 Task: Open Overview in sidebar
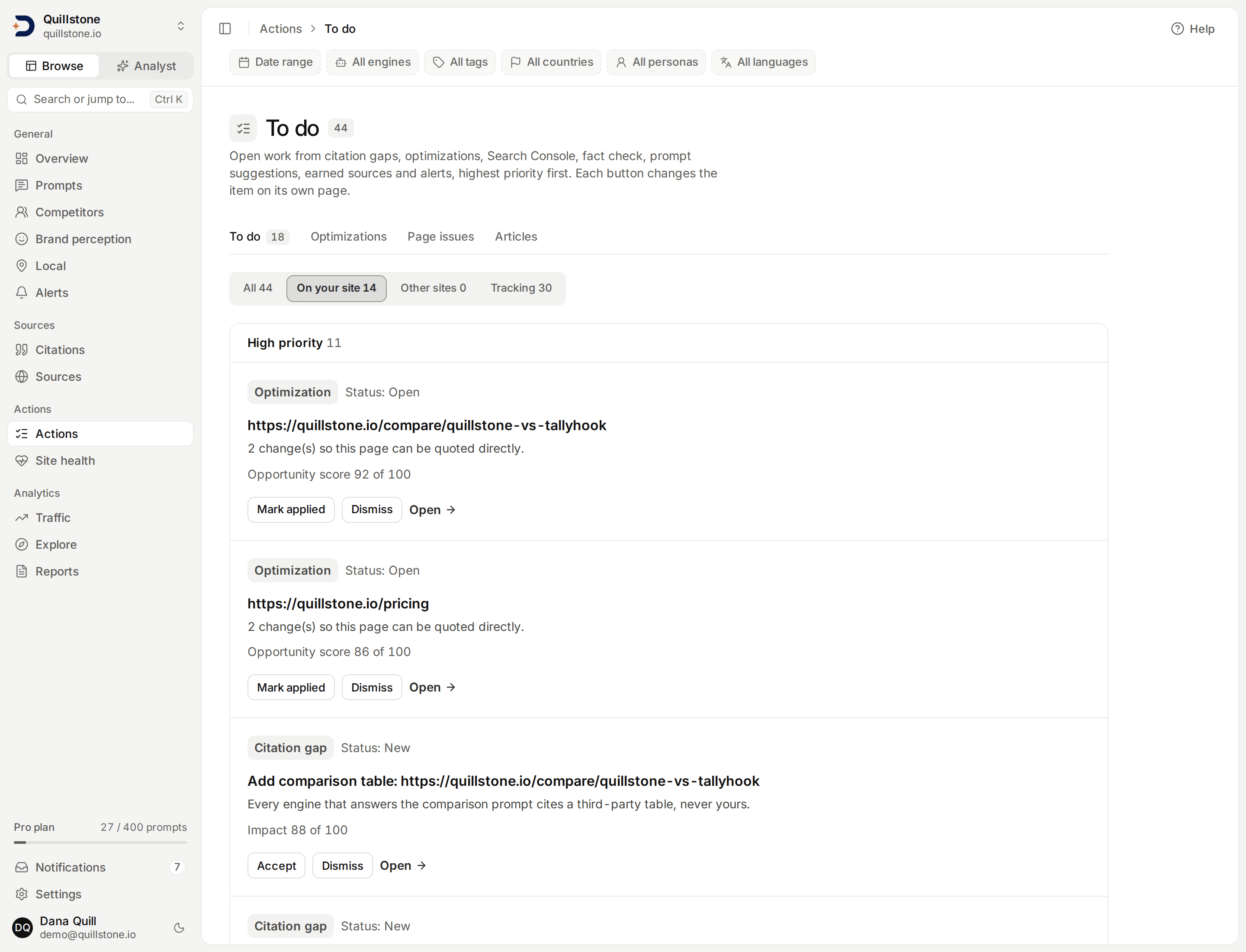(x=100, y=159)
